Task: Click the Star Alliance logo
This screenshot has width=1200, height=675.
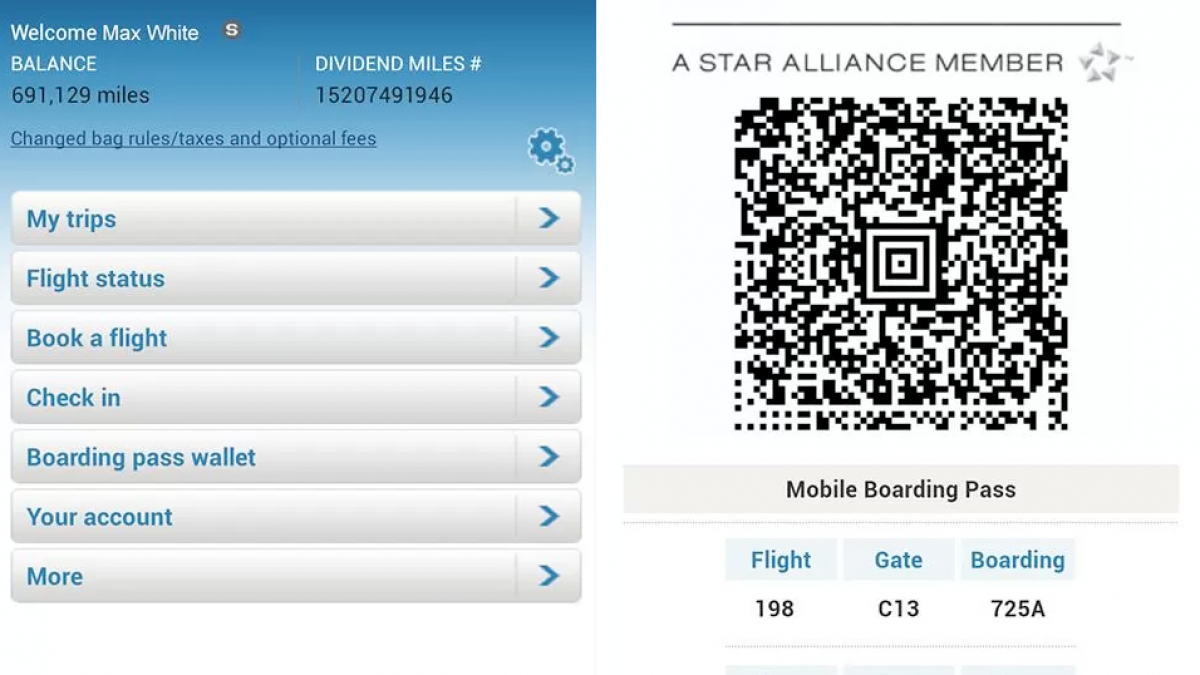Action: click(x=1104, y=62)
